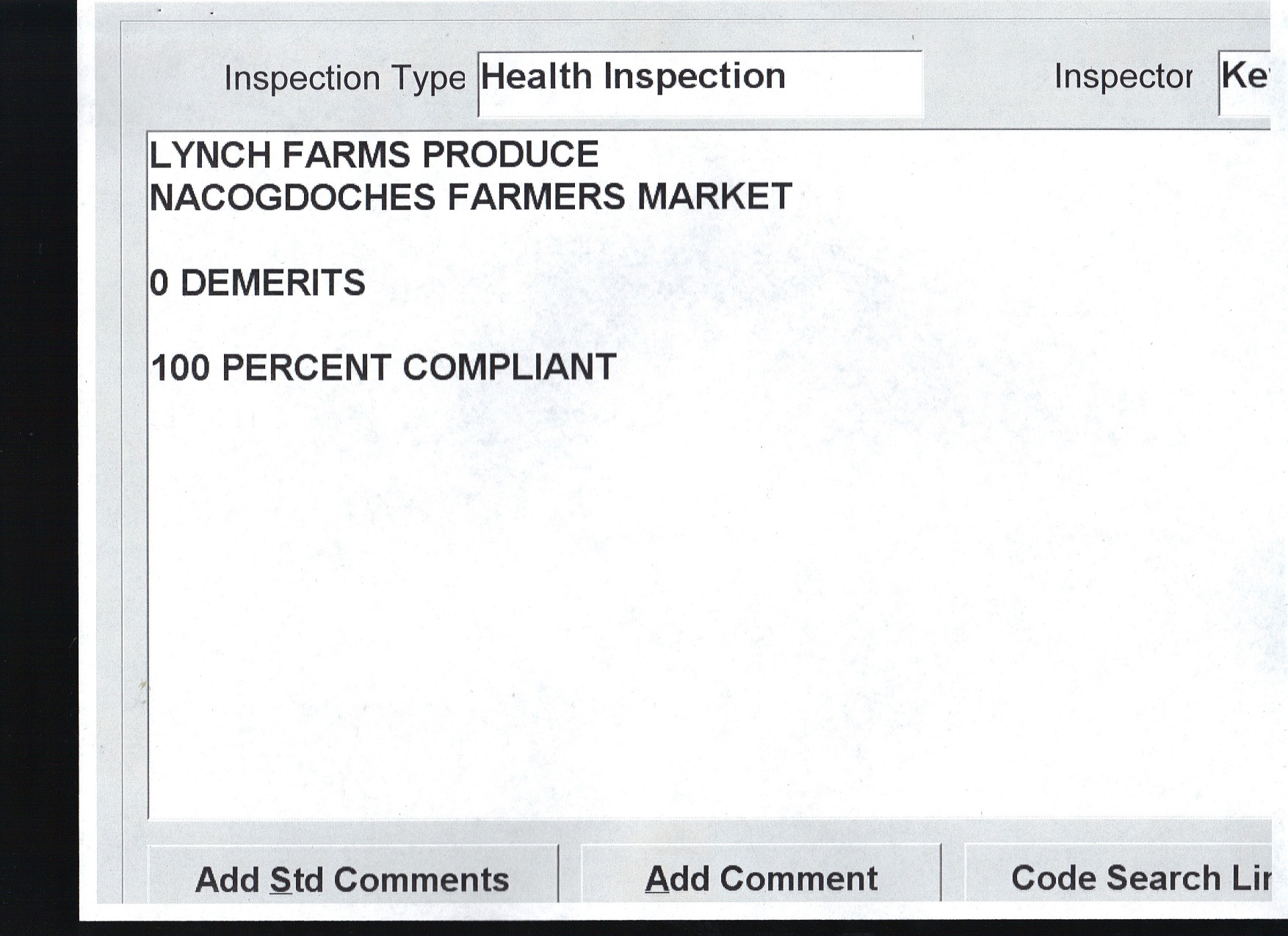Click the word DEMERITS in comments
1288x936 pixels.
point(272,283)
